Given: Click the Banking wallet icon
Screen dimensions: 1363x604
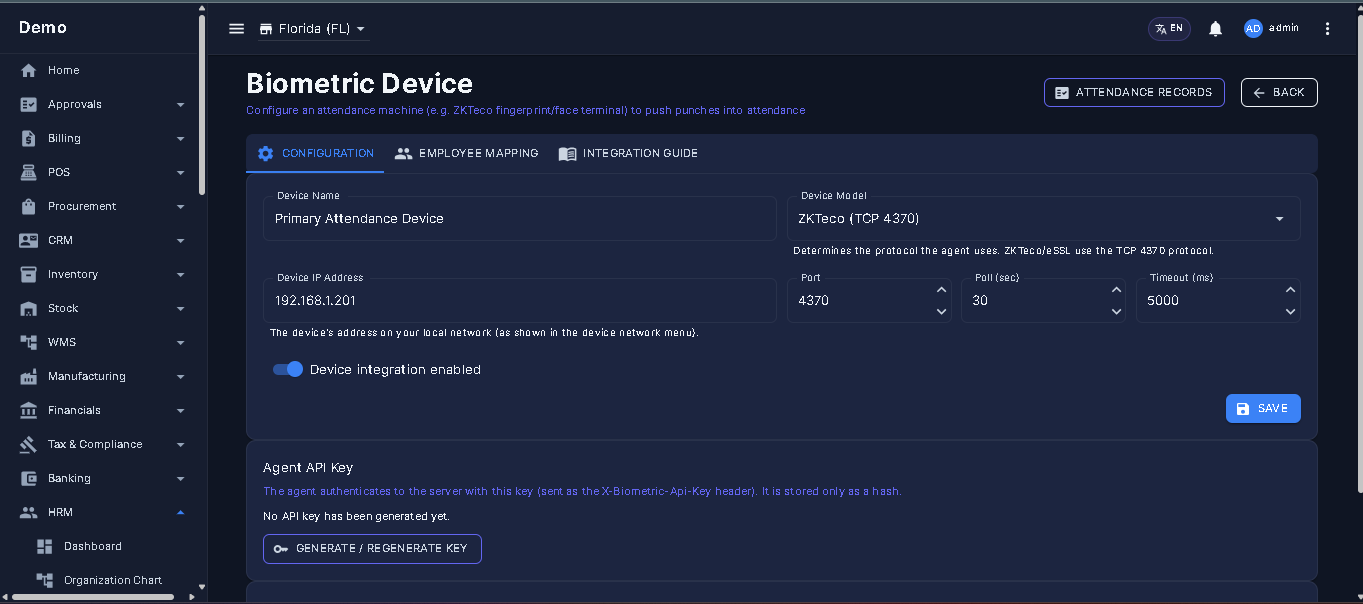Looking at the screenshot, I should coord(29,478).
